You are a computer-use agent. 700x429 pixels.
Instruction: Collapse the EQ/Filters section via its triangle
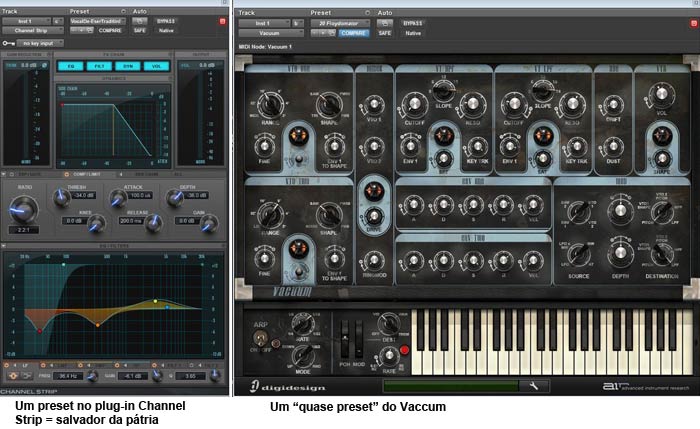point(4,246)
